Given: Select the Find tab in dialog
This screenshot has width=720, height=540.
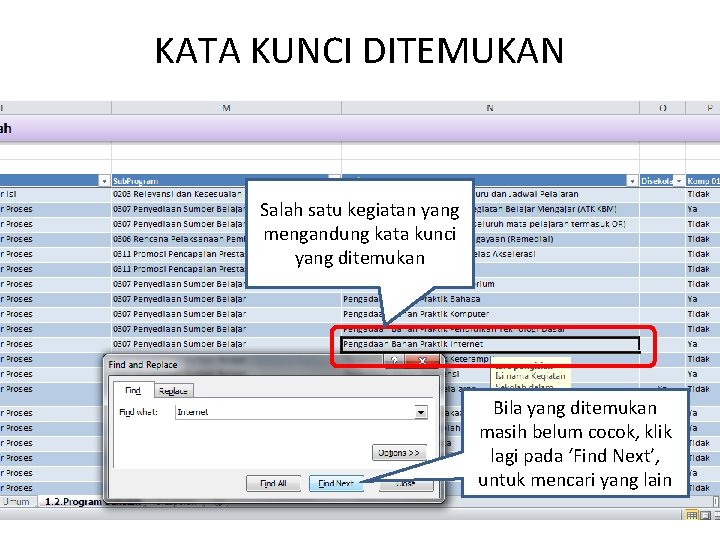Looking at the screenshot, I should pyautogui.click(x=133, y=390).
